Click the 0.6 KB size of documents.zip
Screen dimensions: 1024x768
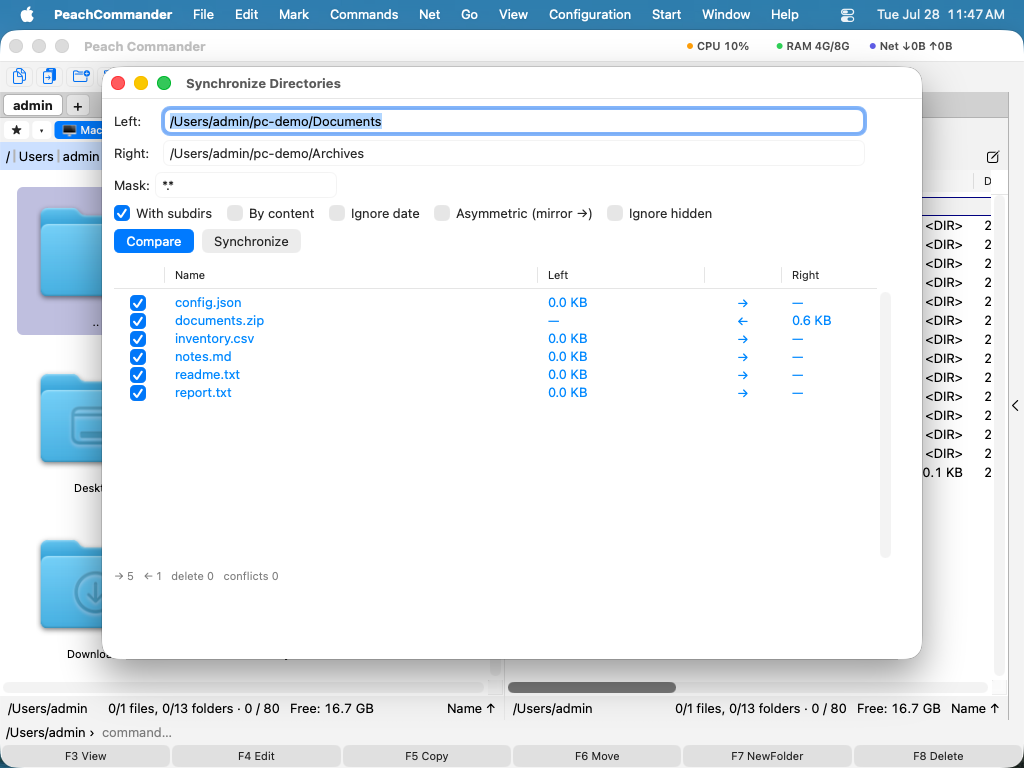(812, 321)
